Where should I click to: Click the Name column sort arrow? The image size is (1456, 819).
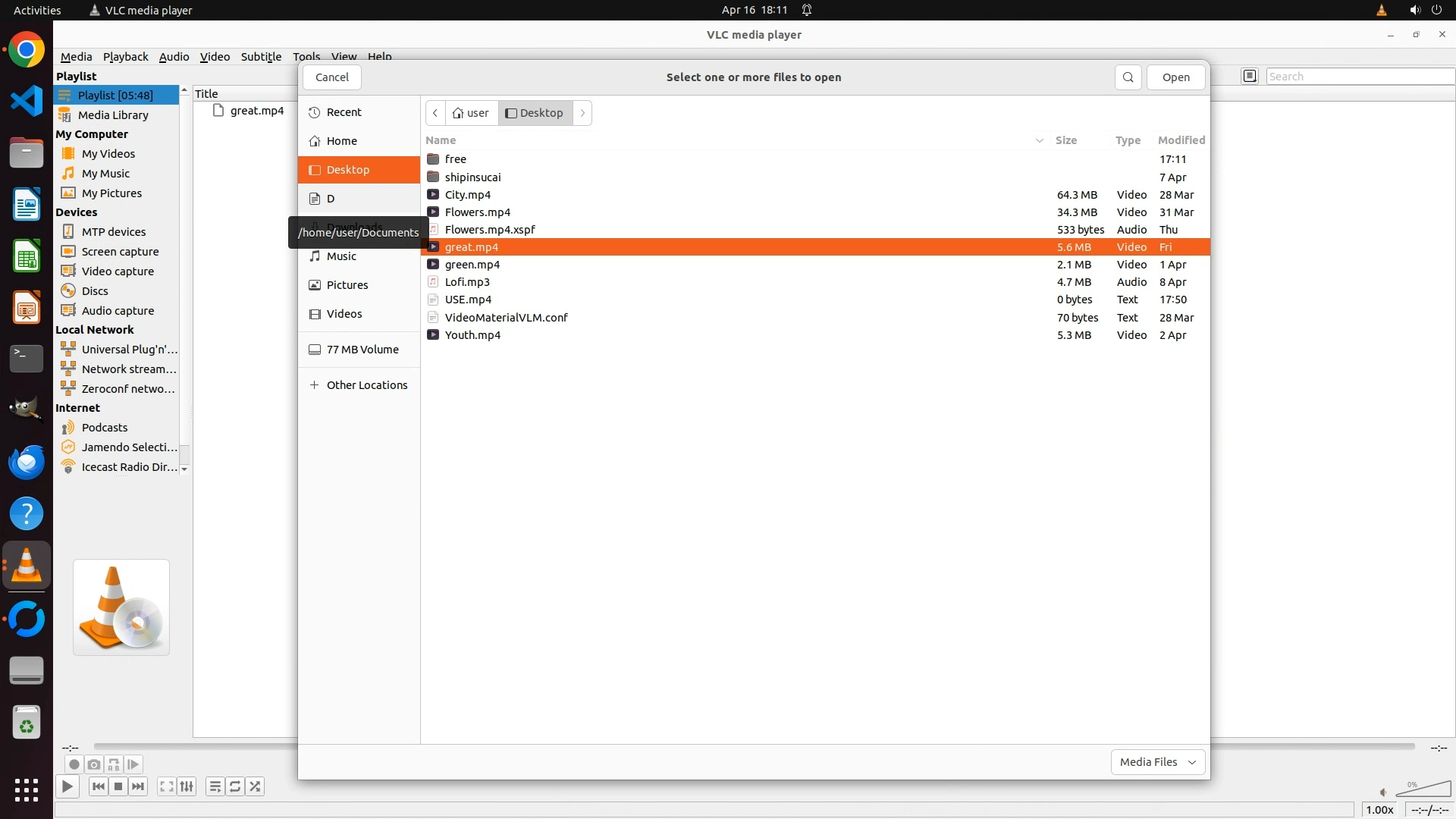coord(1039,140)
